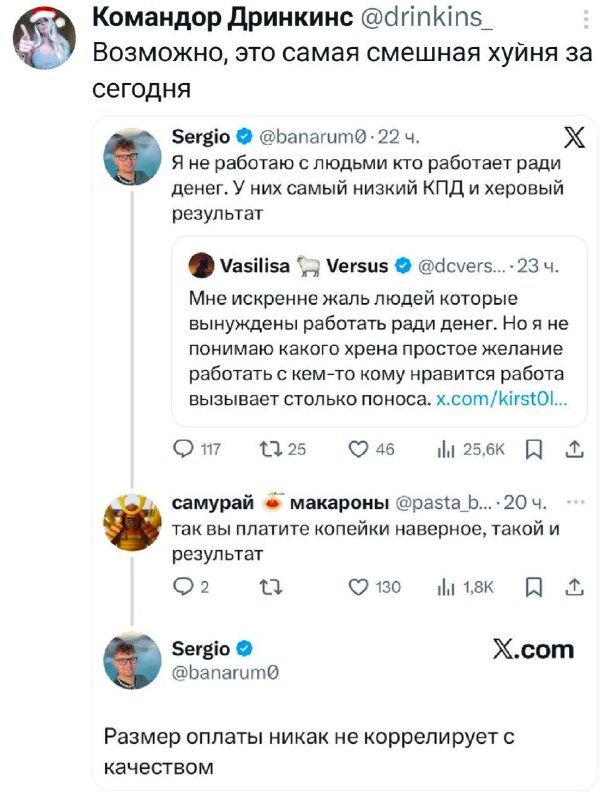Open самурай макароны profile avatar

point(132,522)
